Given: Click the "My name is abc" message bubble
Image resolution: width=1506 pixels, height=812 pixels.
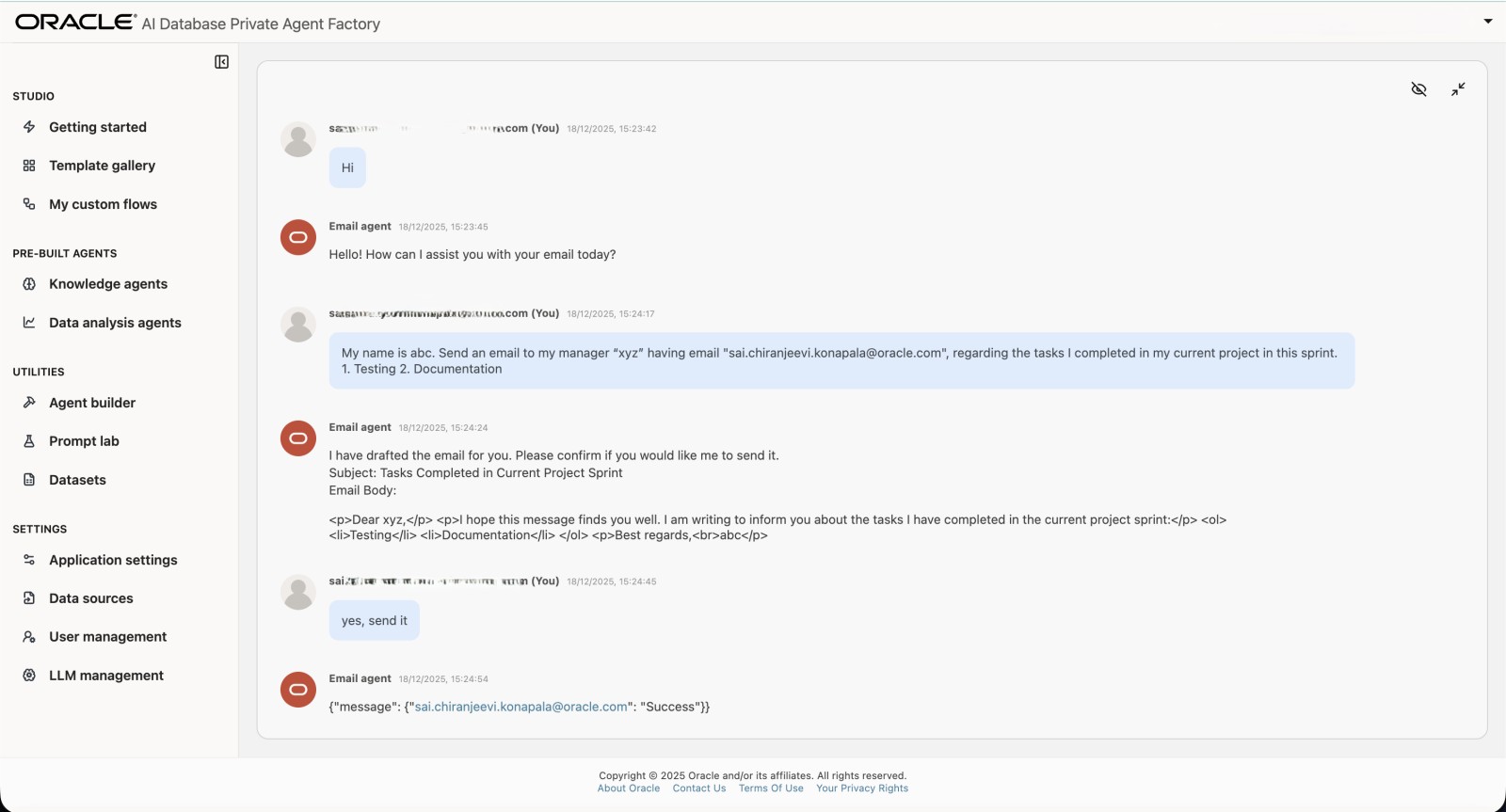Looking at the screenshot, I should click(841, 361).
